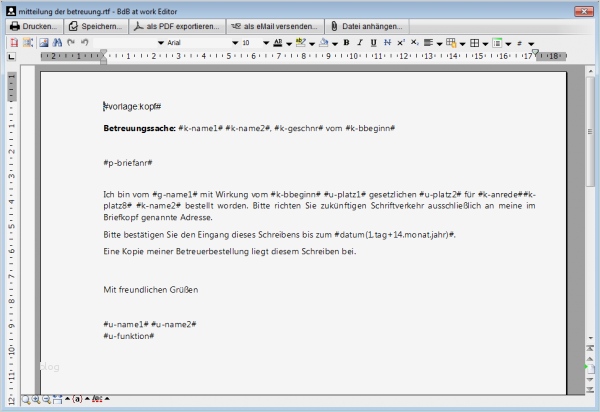The height and width of the screenshot is (412, 600).
Task: Click the list numbering icon
Action: (497, 43)
